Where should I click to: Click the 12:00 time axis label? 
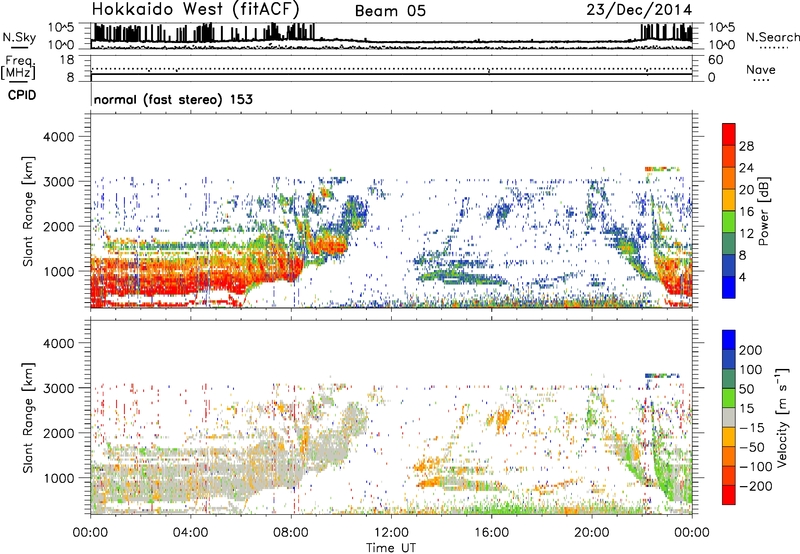click(x=391, y=533)
